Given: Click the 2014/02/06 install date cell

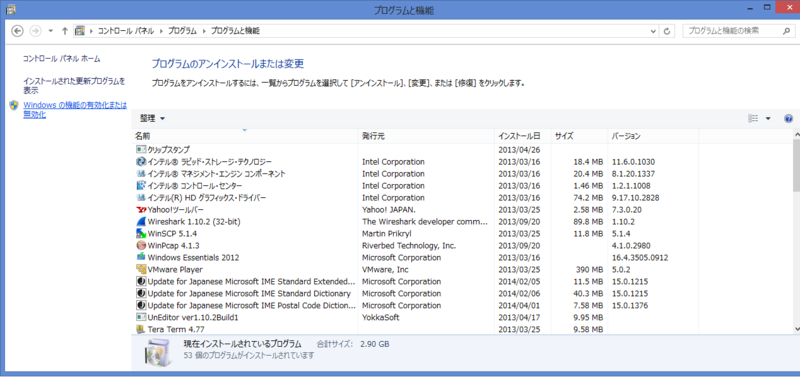Looking at the screenshot, I should (519, 294).
